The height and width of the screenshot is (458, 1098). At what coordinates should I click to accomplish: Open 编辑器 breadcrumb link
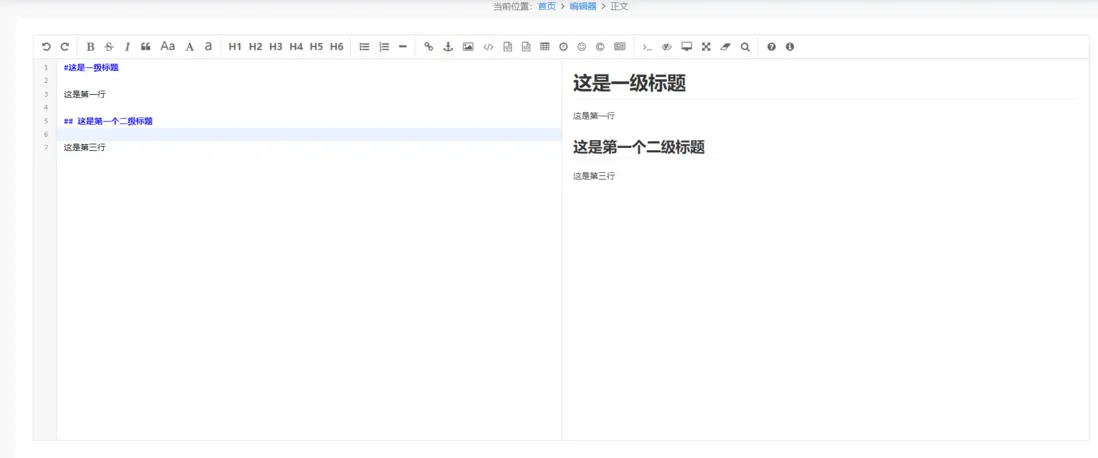pyautogui.click(x=582, y=6)
